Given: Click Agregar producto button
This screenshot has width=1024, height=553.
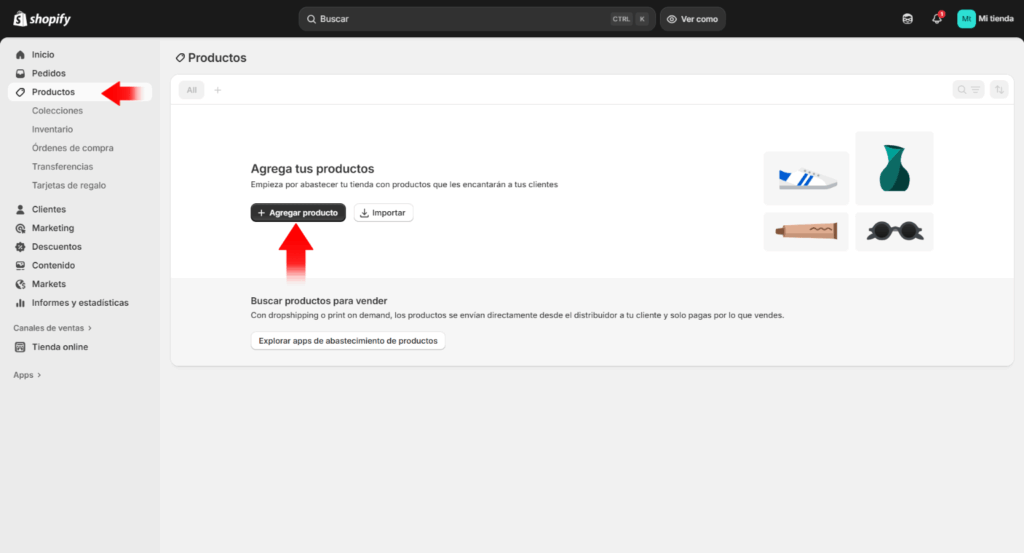Looking at the screenshot, I should point(298,213).
